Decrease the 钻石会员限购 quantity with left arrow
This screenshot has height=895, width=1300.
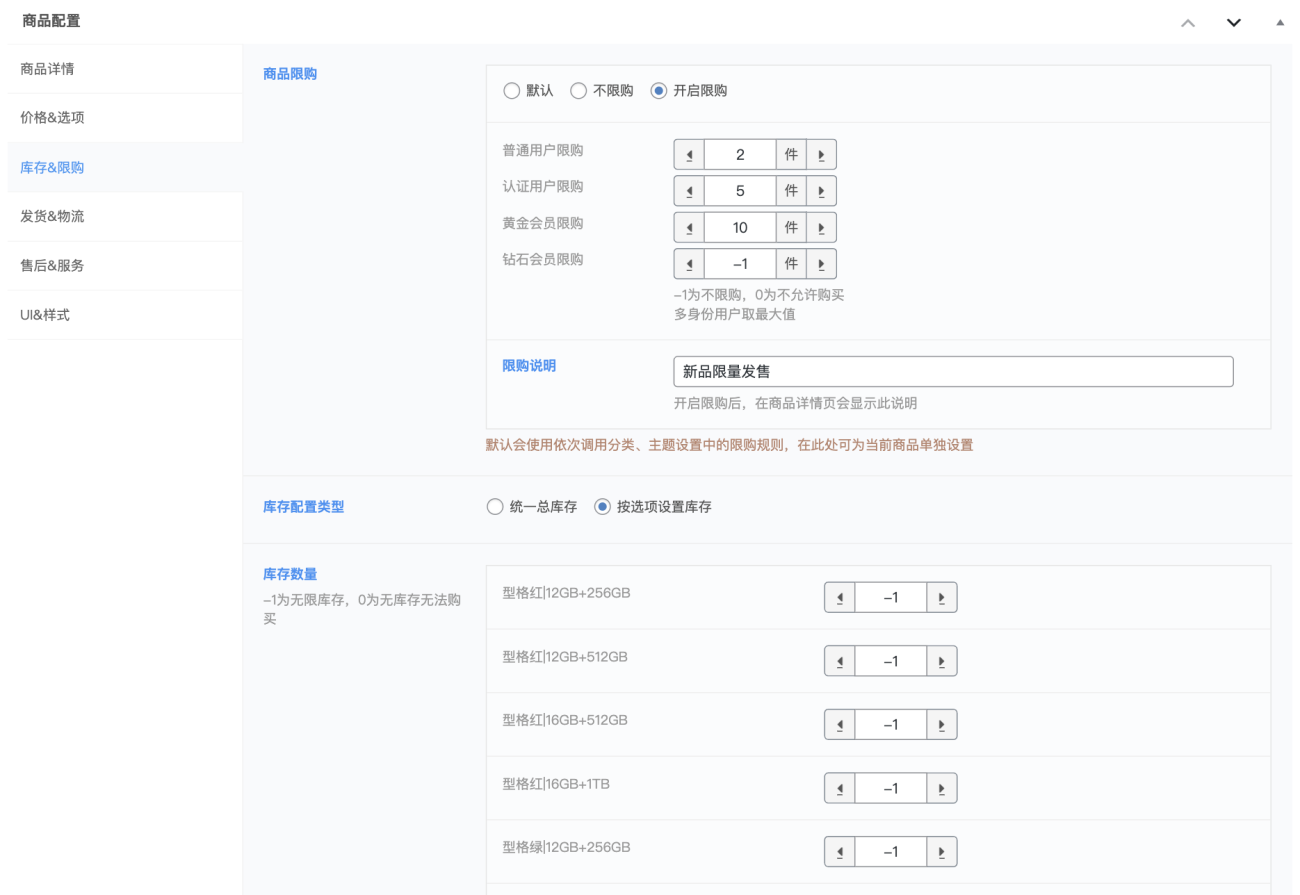tap(689, 264)
